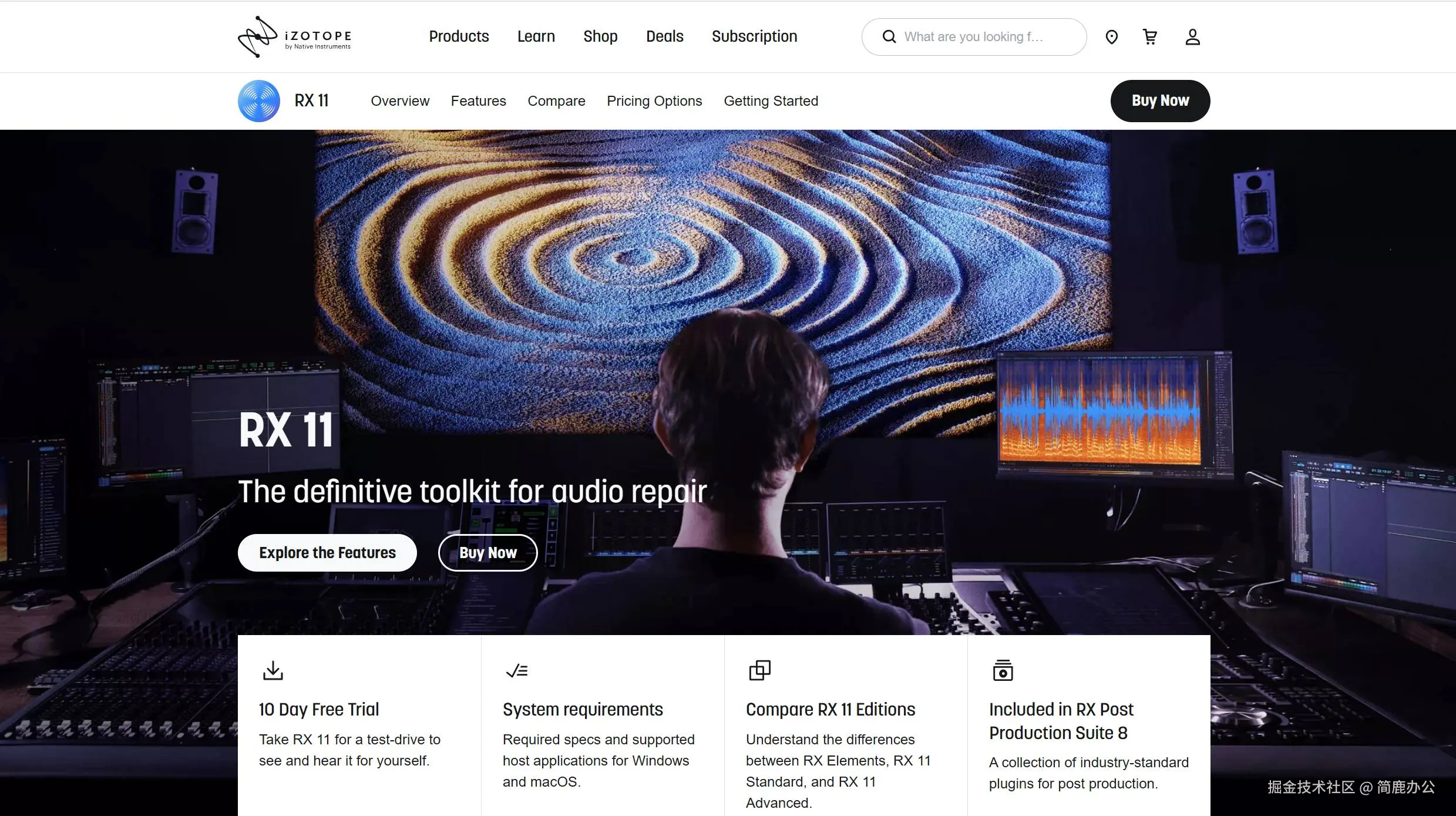
Task: Open Included in RX Post Production Suite 8
Action: pos(1061,721)
